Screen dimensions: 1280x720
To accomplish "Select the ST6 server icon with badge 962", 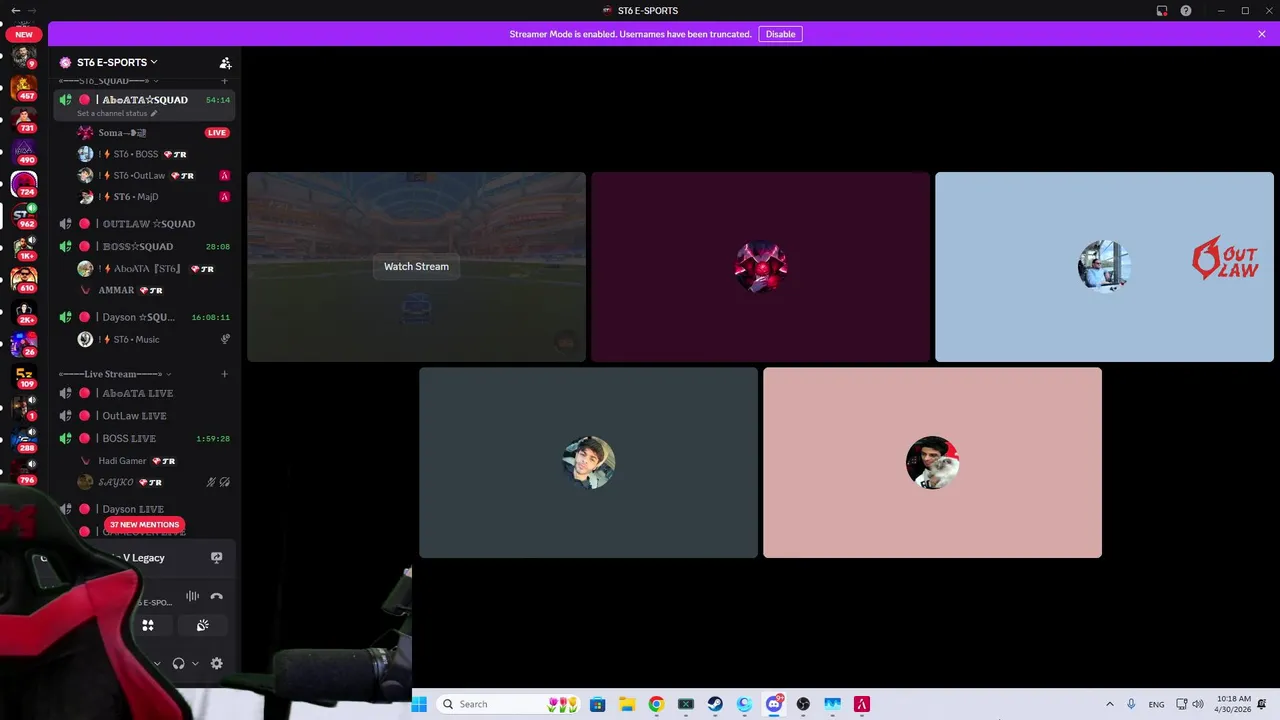I will (24, 216).
